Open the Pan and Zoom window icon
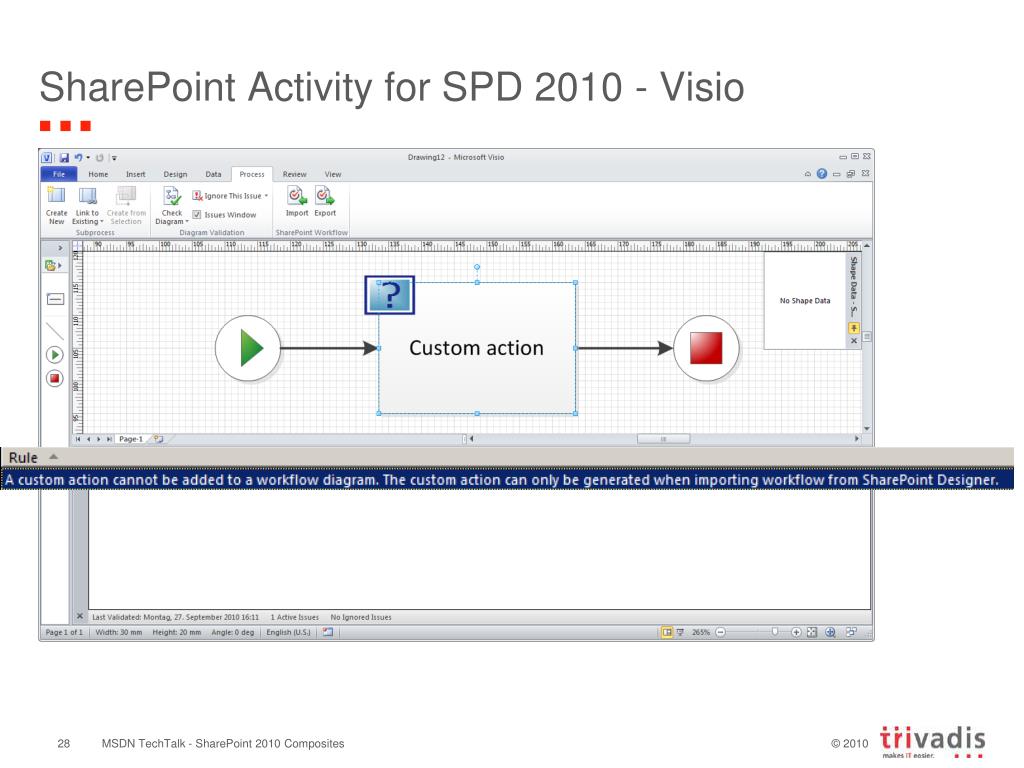 point(831,632)
